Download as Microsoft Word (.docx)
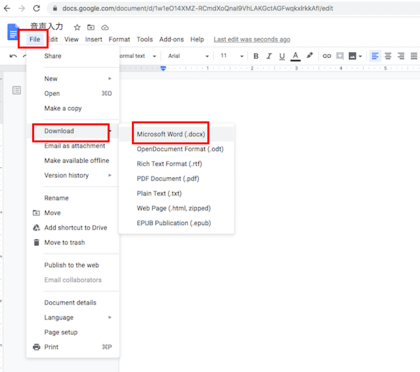 pos(177,134)
